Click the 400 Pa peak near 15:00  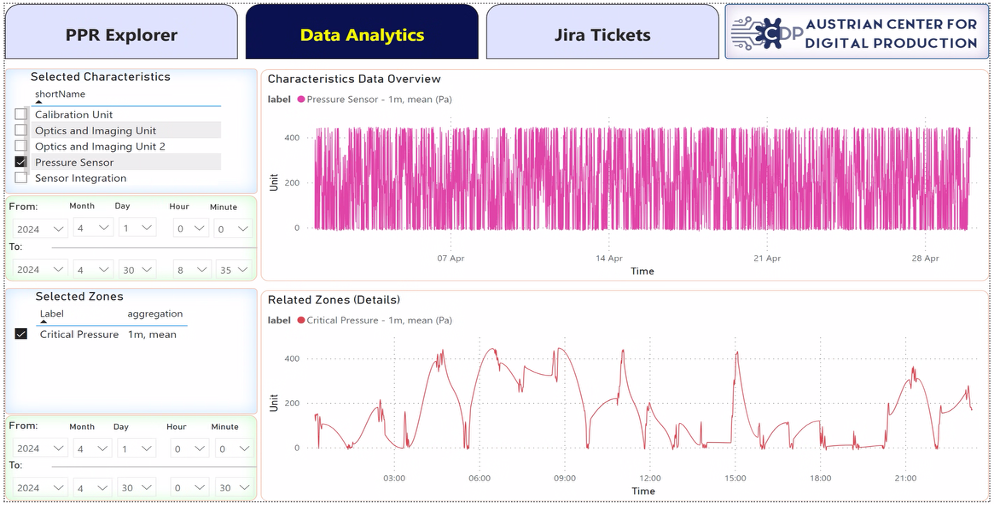737,352
